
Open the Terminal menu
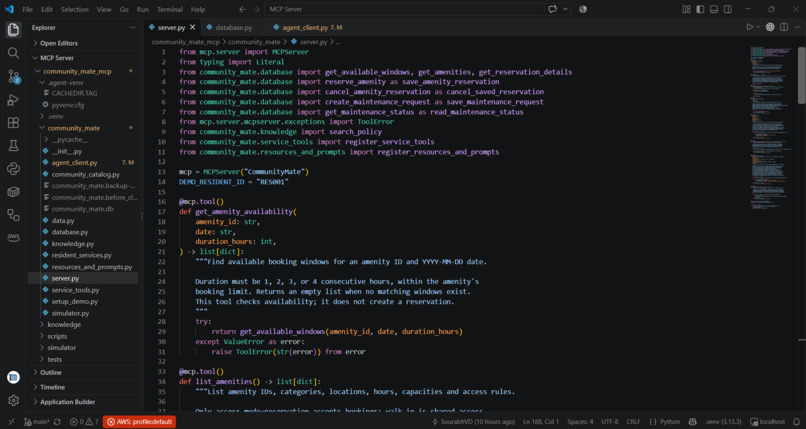[x=170, y=9]
